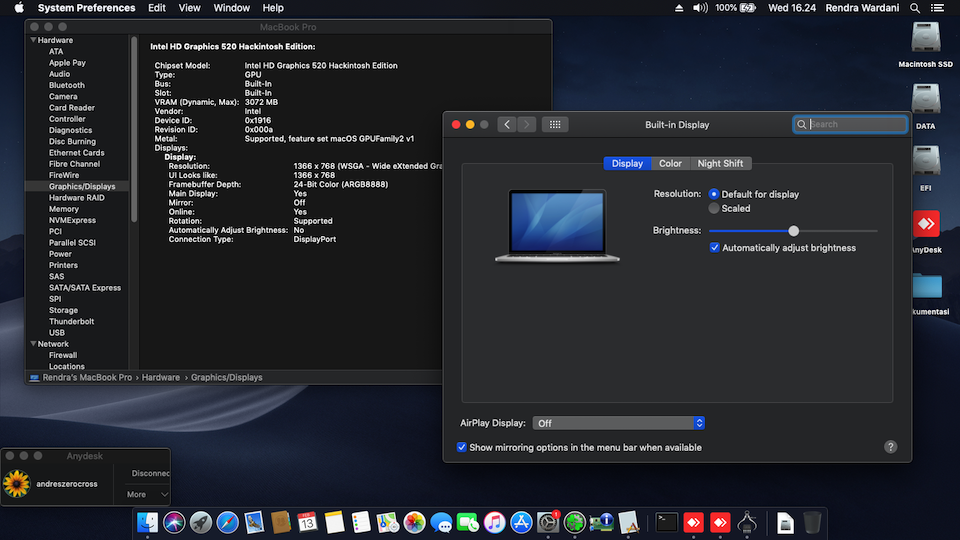The image size is (960, 540).
Task: Click the Search field in Display window
Action: pyautogui.click(x=850, y=124)
